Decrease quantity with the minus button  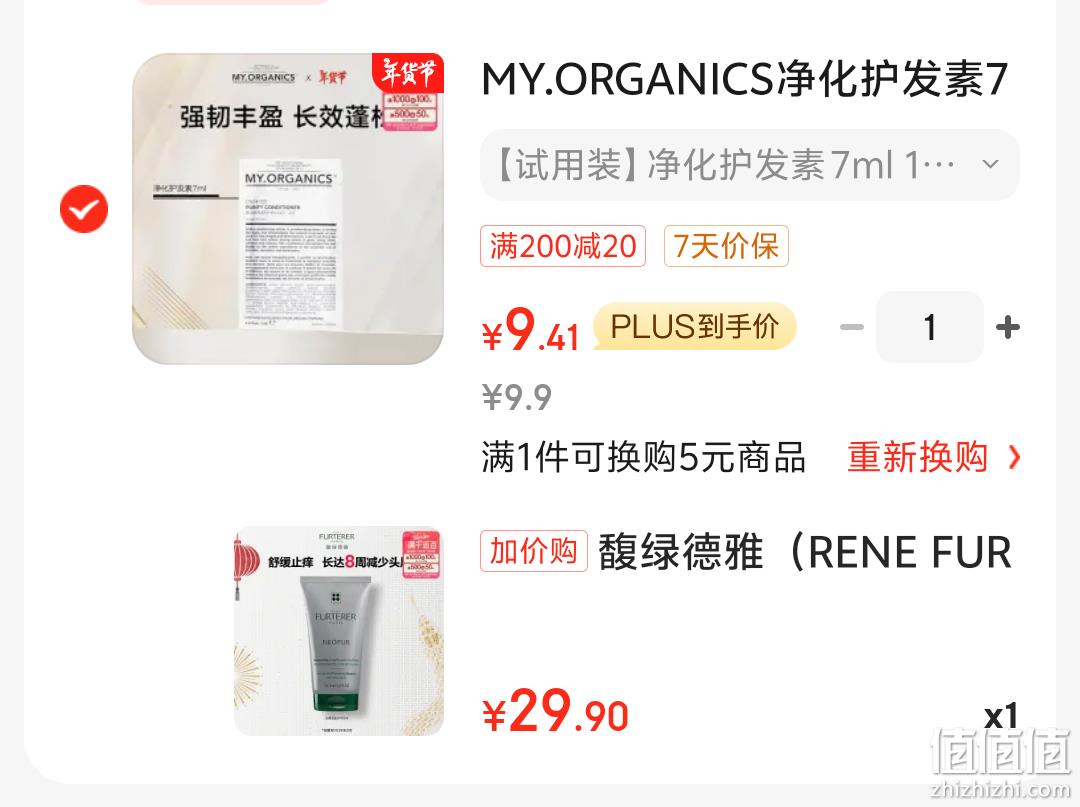(x=852, y=327)
